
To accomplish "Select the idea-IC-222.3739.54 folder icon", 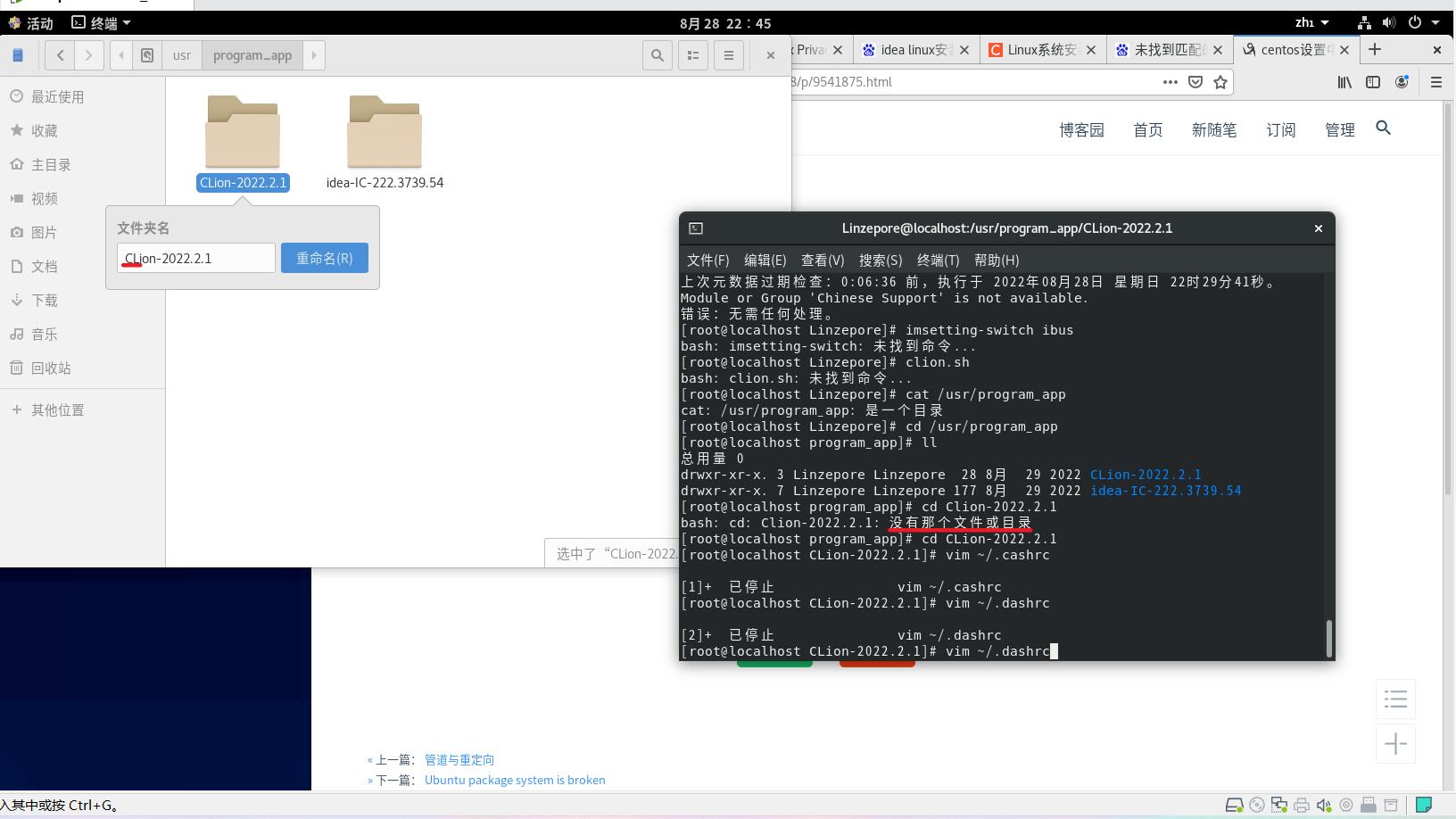I will [x=385, y=132].
